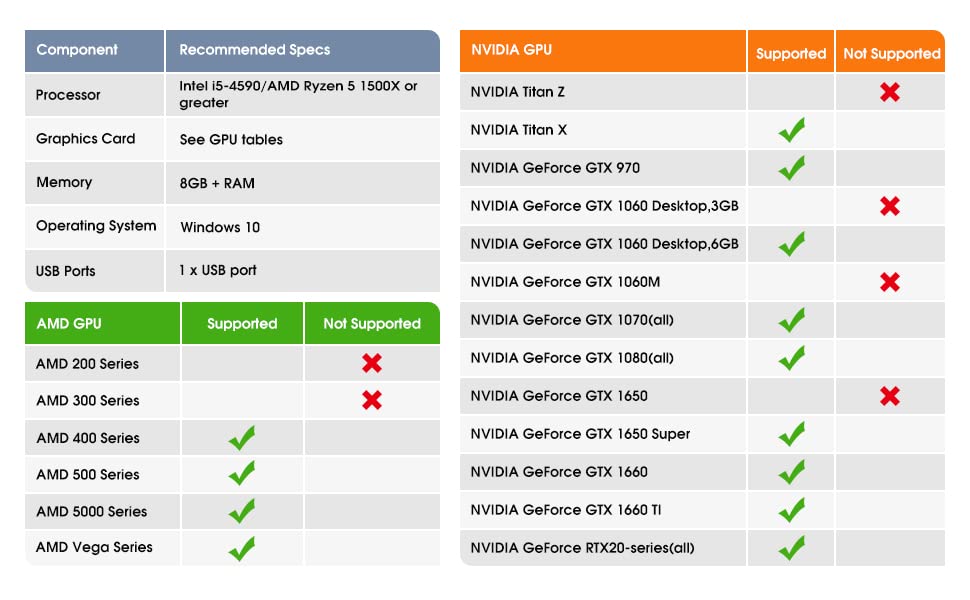
Task: Click the NVIDIA table Not Supported header
Action: click(891, 54)
